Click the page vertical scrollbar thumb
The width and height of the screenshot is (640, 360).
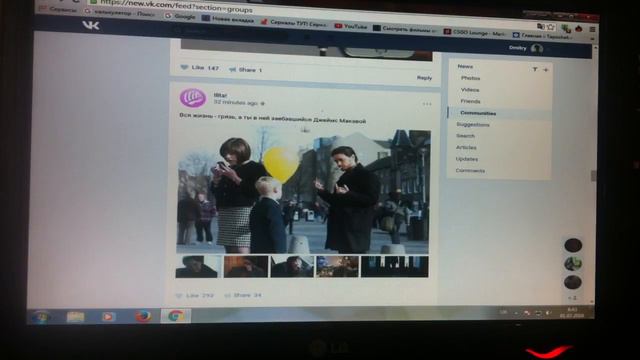pyautogui.click(x=593, y=176)
